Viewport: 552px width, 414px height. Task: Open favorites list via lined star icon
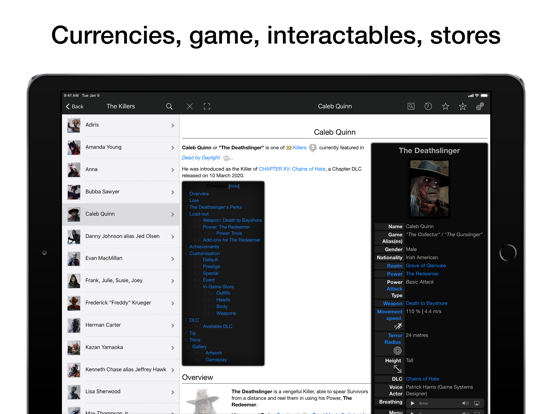[463, 106]
